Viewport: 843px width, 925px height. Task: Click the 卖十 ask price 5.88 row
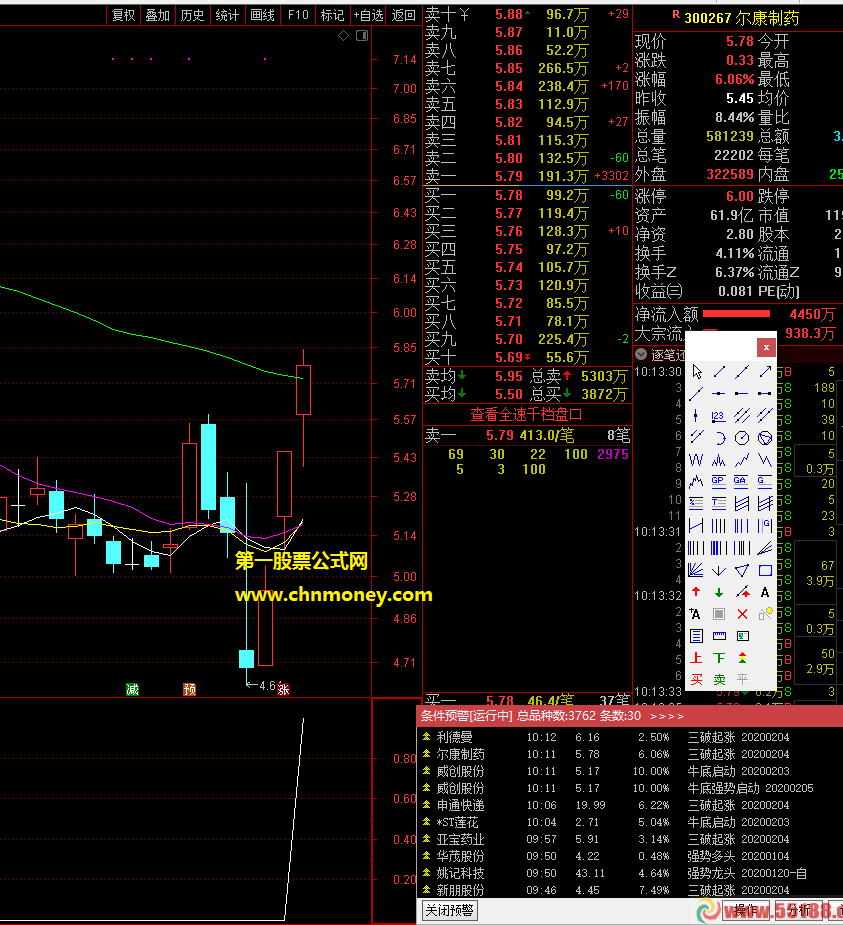(x=527, y=14)
